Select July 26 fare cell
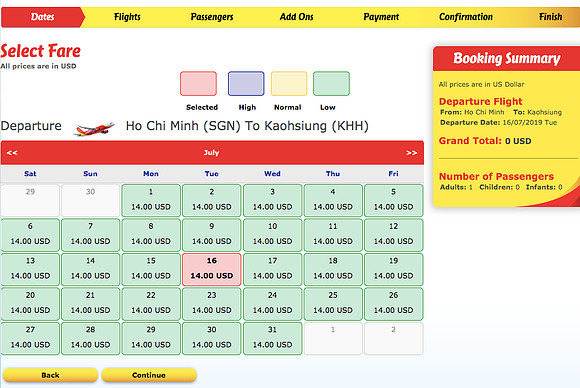This screenshot has height=388, width=580. tap(394, 304)
